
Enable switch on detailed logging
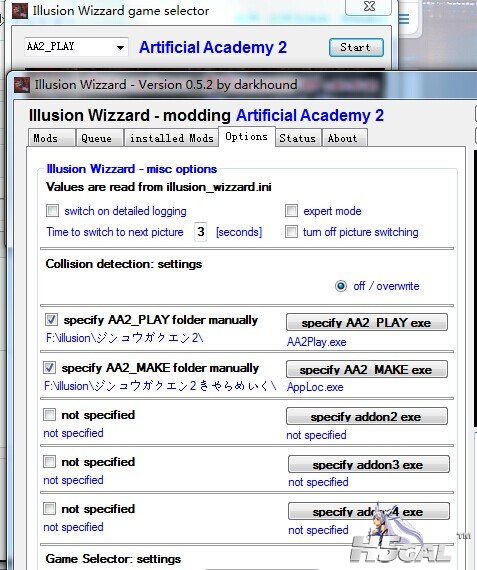(52, 210)
